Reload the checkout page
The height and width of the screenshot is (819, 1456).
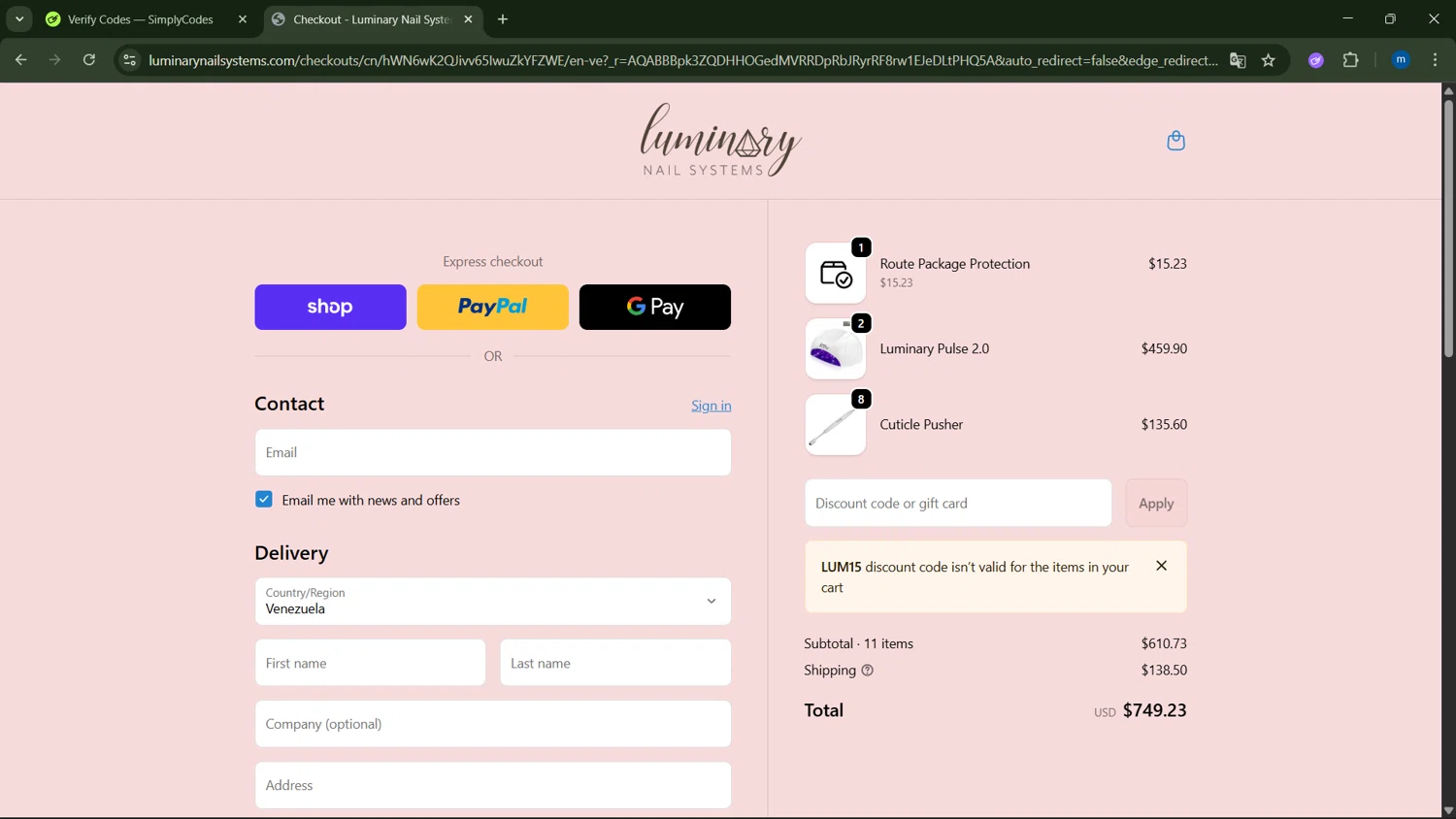89,60
